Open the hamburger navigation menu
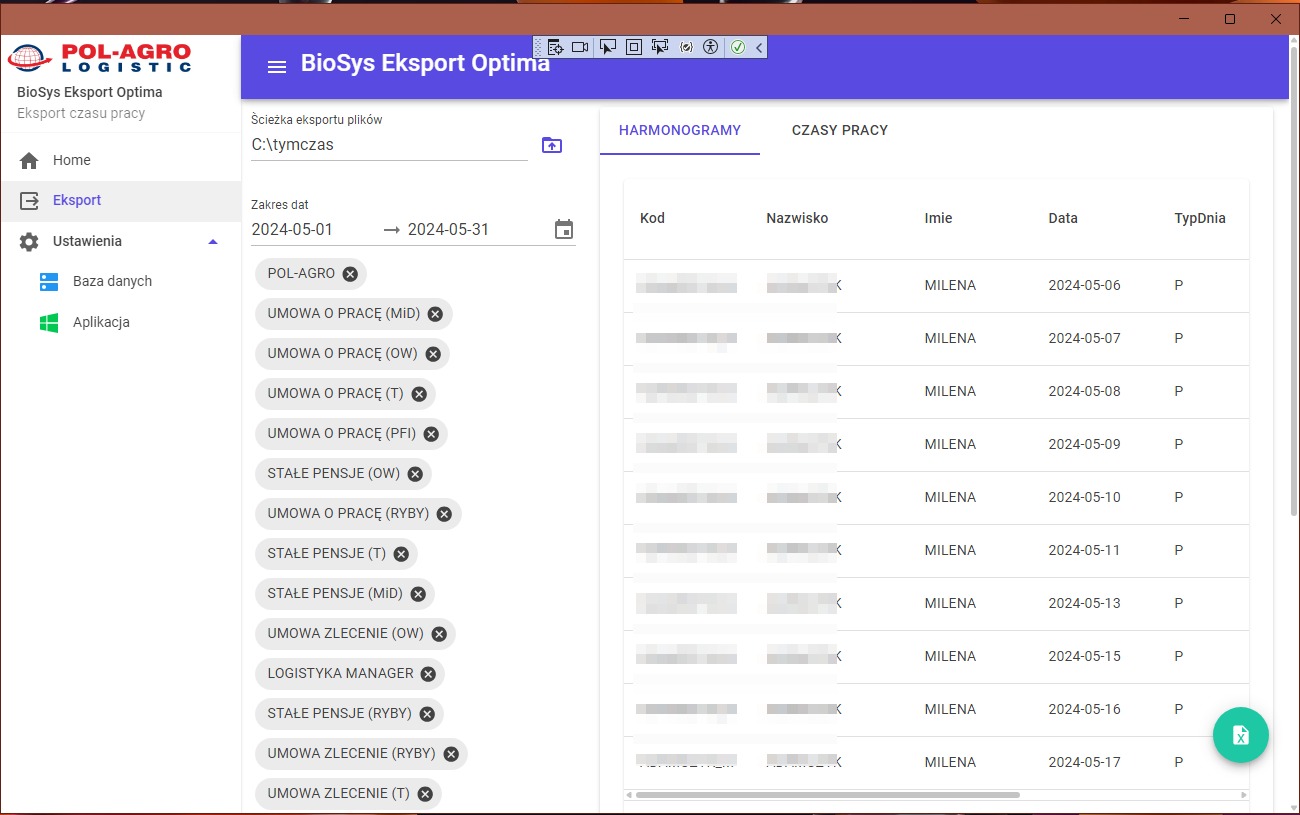Screen dimensions: 1300x815 tap(277, 66)
